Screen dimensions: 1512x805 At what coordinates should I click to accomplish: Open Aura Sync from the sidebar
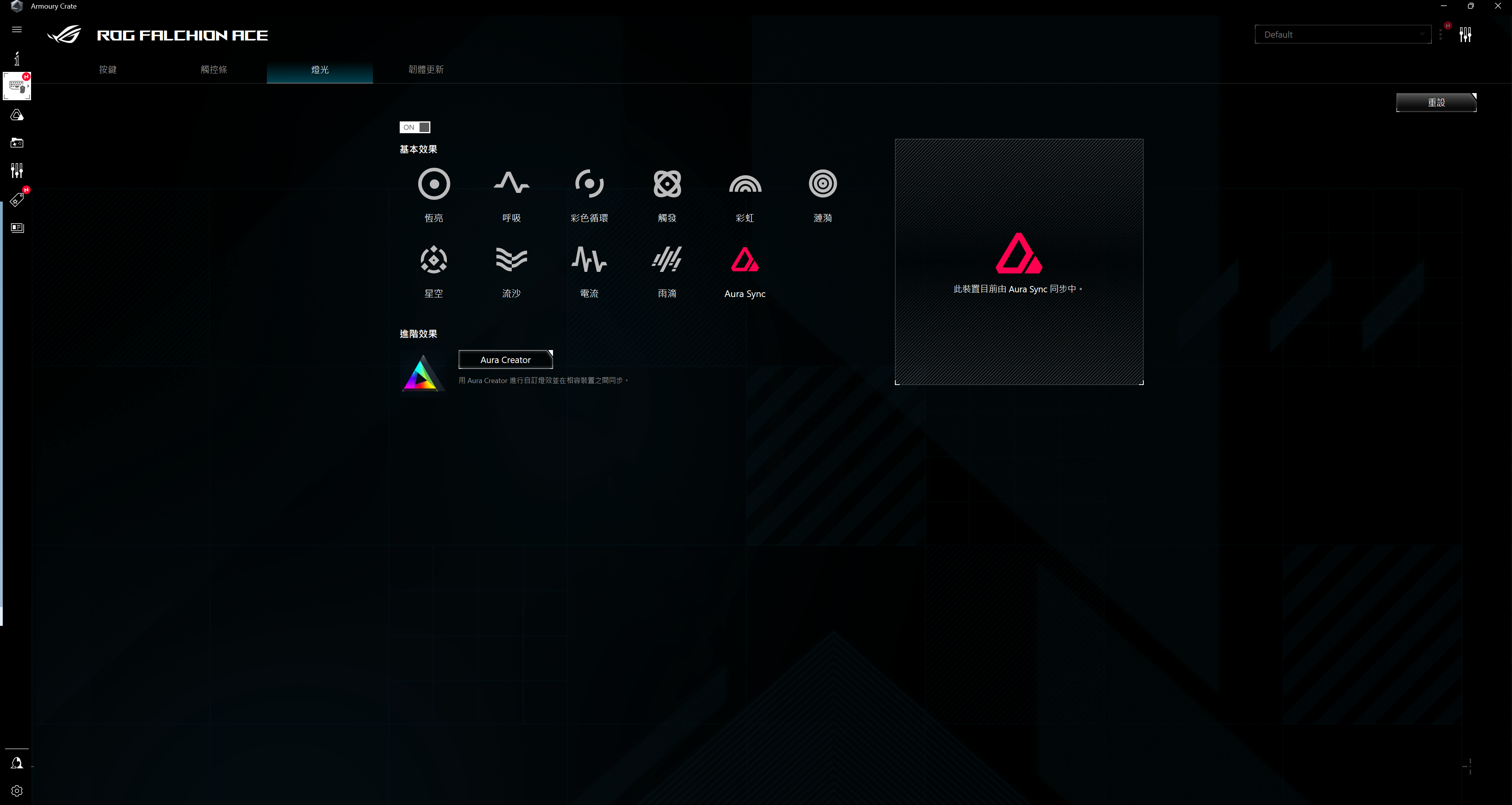point(17,115)
